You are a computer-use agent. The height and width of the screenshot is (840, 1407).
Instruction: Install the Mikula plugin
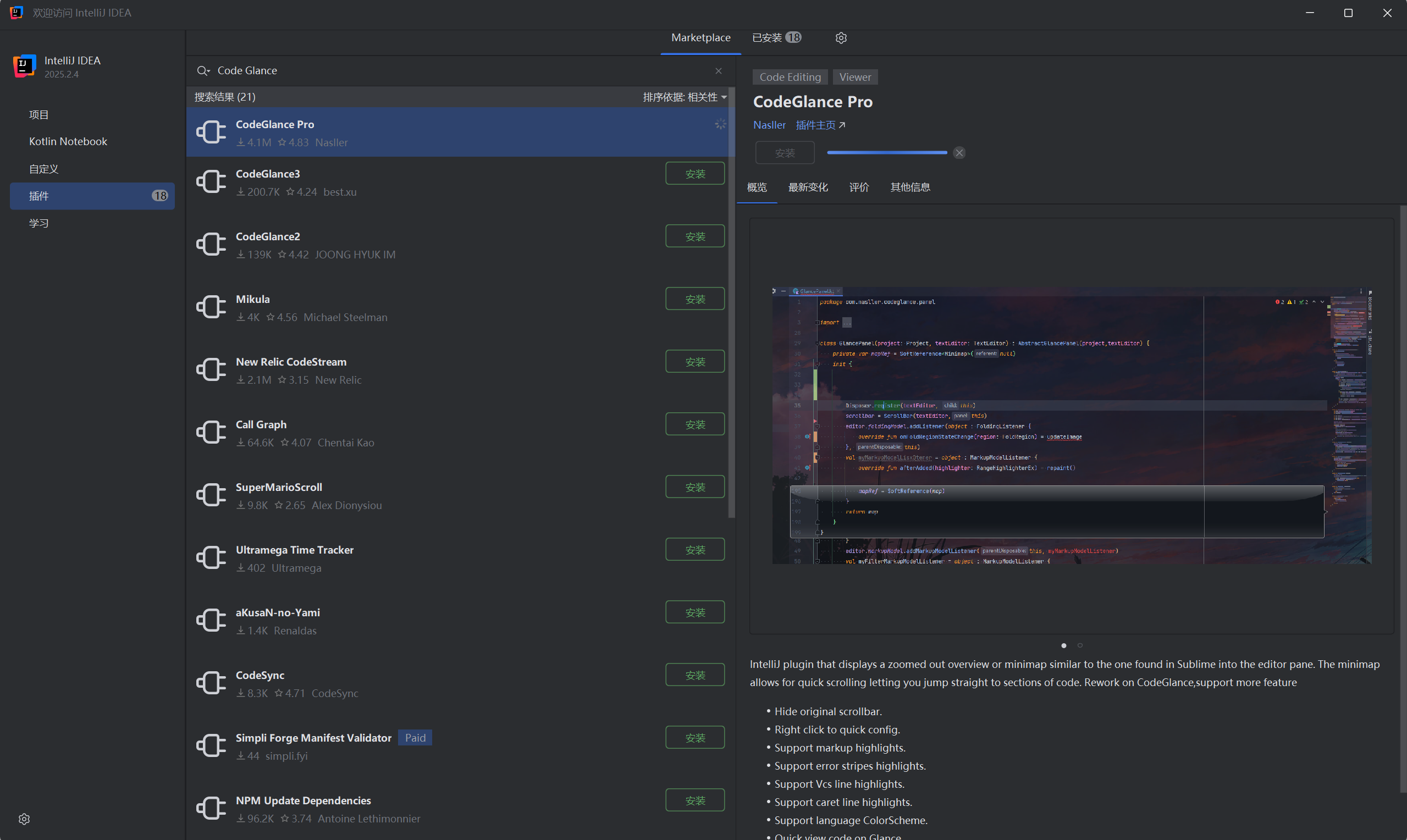694,299
